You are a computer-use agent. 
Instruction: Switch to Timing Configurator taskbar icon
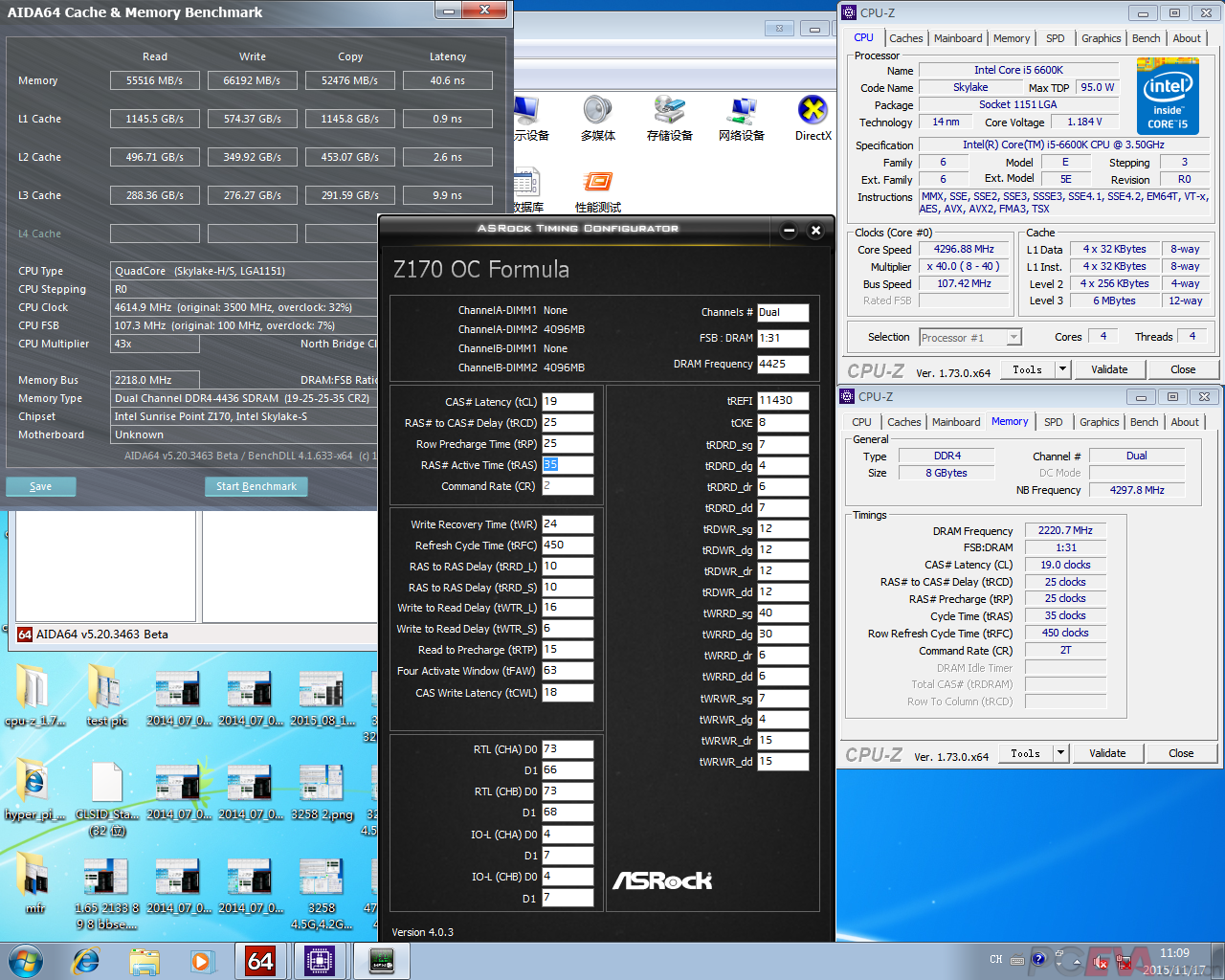point(381,960)
